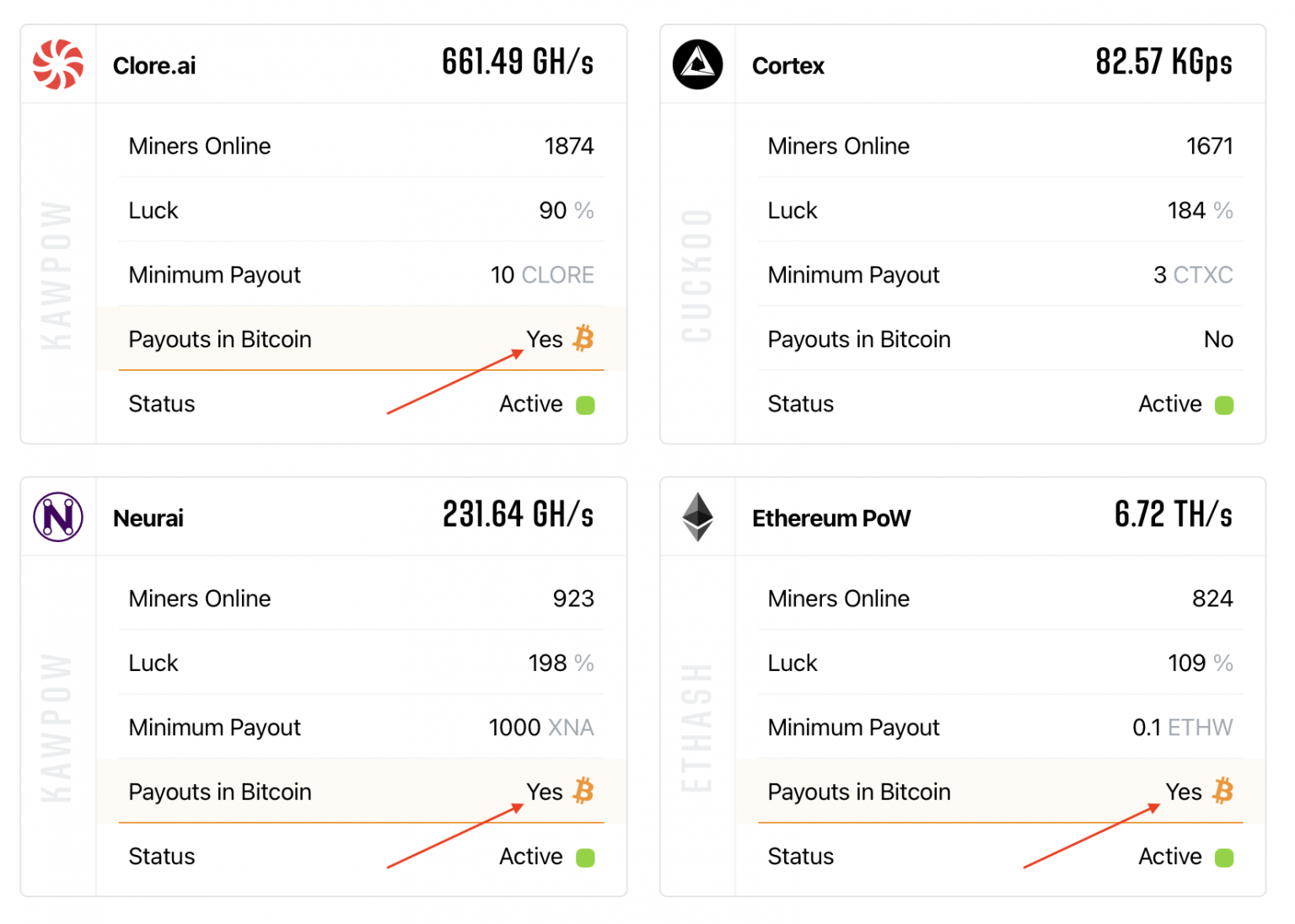
Task: Click the Cortex triangle logo icon
Action: pos(697,63)
